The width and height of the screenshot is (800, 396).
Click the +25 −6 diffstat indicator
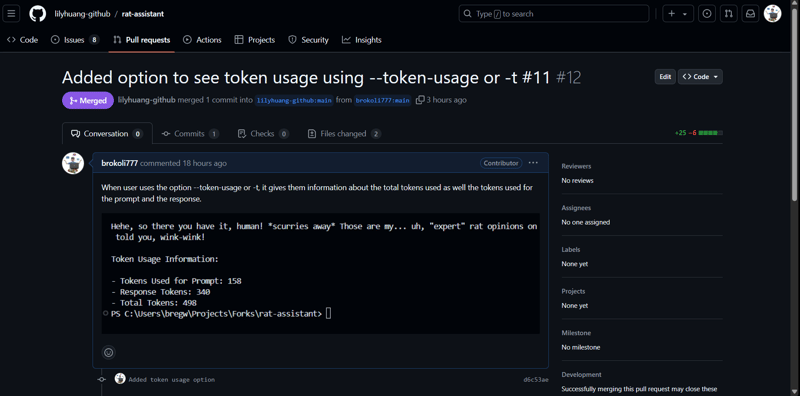click(x=698, y=133)
